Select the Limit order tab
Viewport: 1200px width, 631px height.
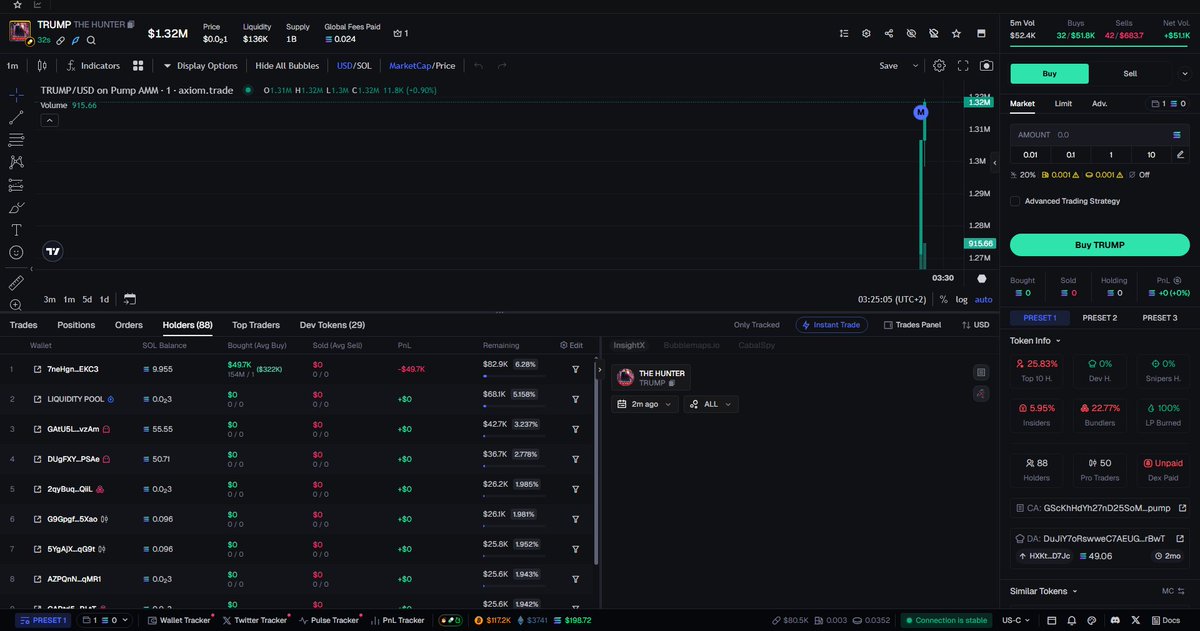click(1063, 103)
